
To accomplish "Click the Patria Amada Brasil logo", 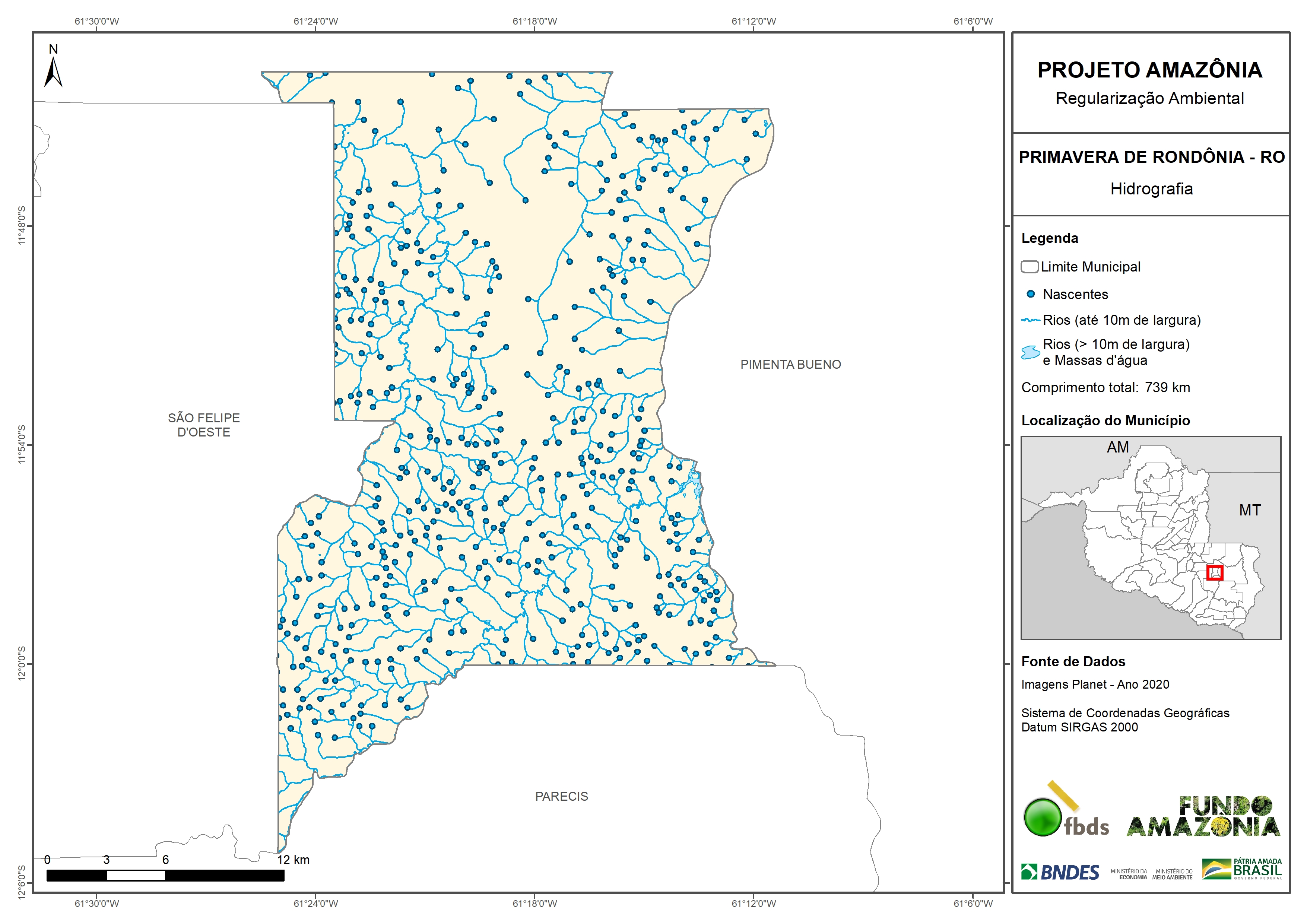I will coord(1242,869).
